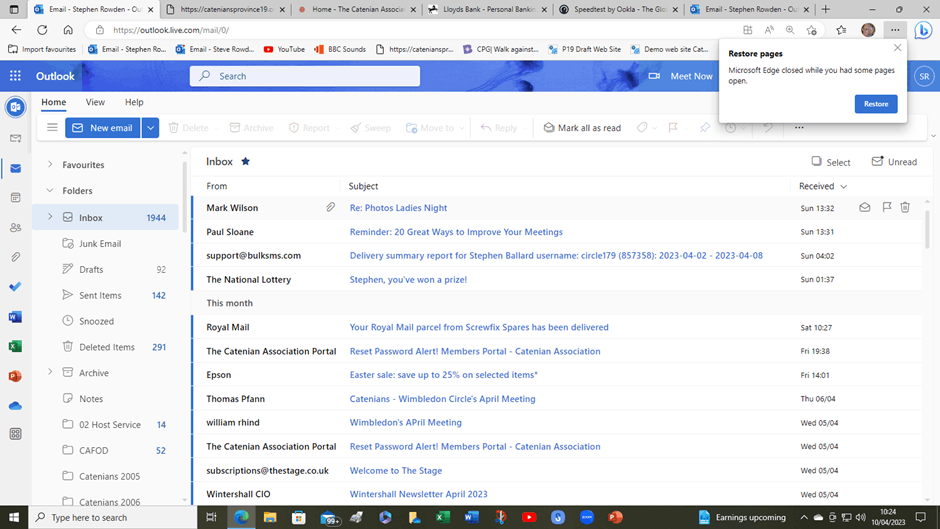Open To Do checkmark in app rail

point(16,287)
